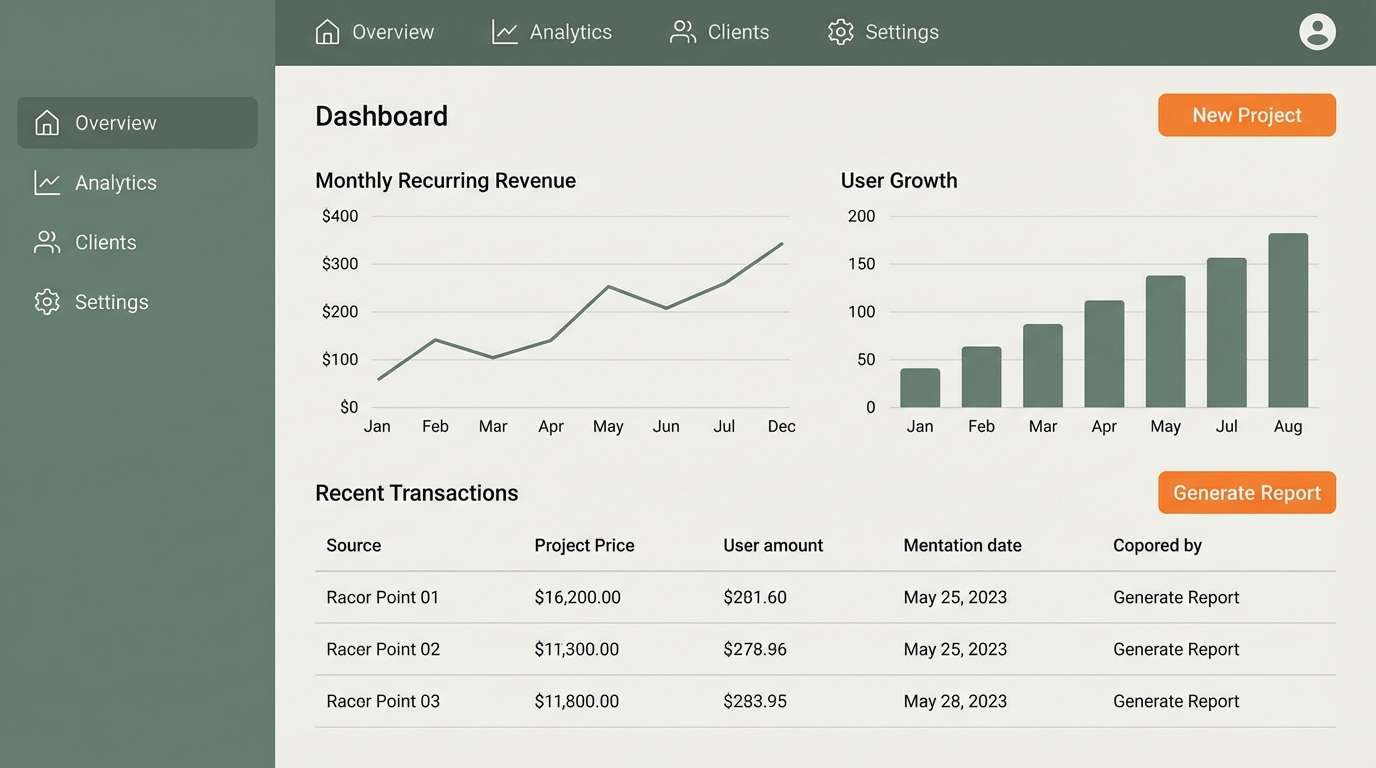Click the Analytics chart icon in sidebar
The height and width of the screenshot is (768, 1376).
click(46, 182)
